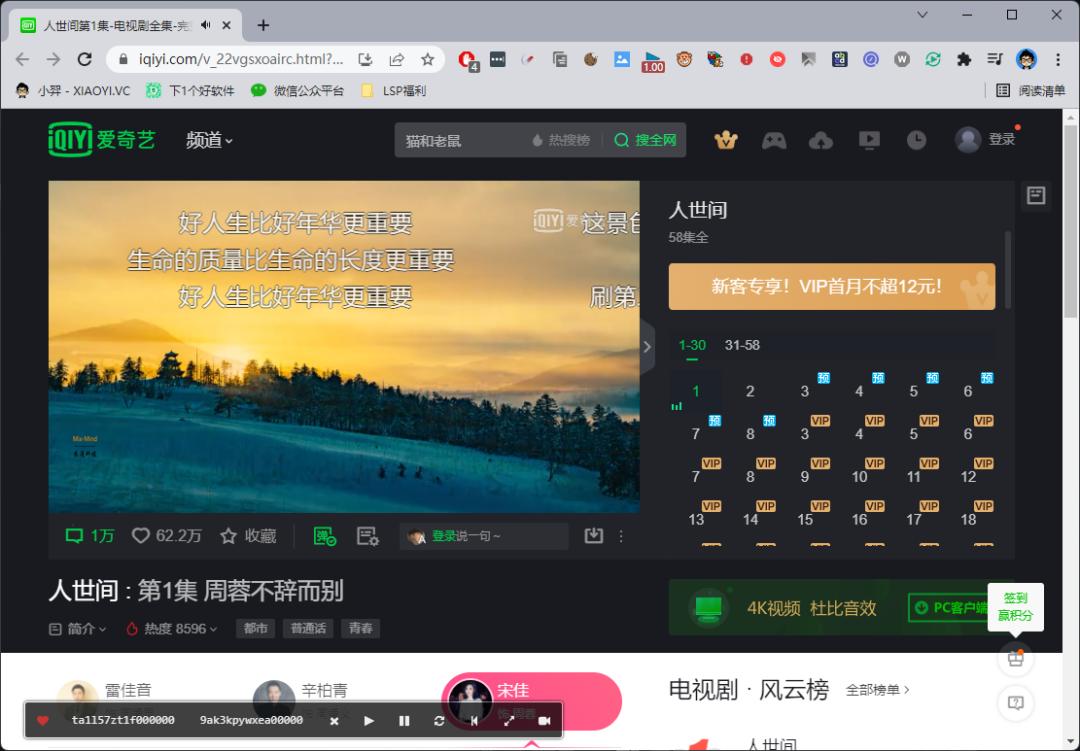Click the screenshot settings gear icon
Screen dimensions: 1080x751
[x=369, y=535]
